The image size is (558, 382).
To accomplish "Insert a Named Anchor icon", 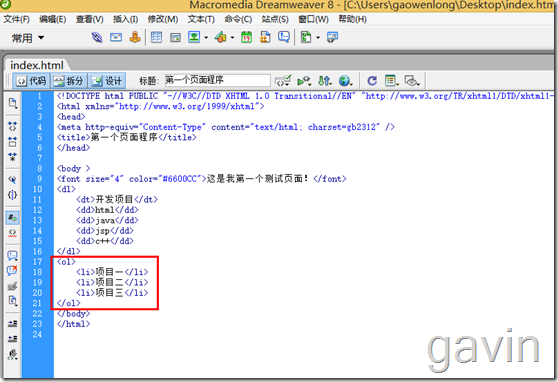I will [x=135, y=37].
